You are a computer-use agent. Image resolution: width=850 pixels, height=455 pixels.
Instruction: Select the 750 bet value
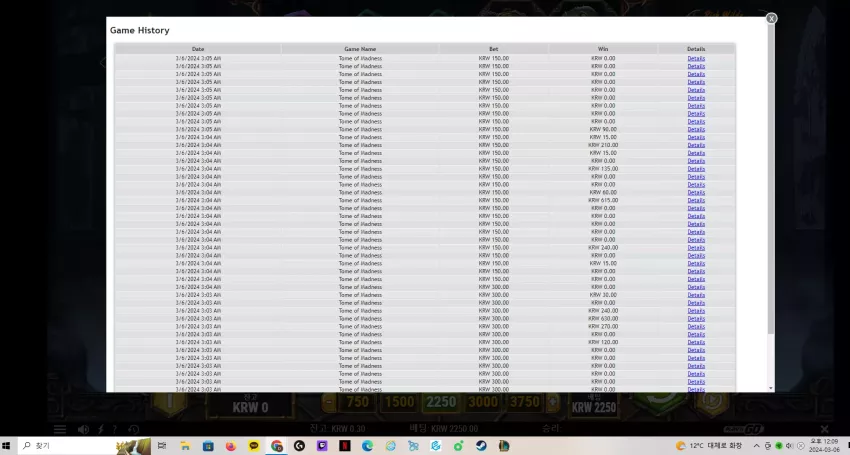tap(357, 402)
